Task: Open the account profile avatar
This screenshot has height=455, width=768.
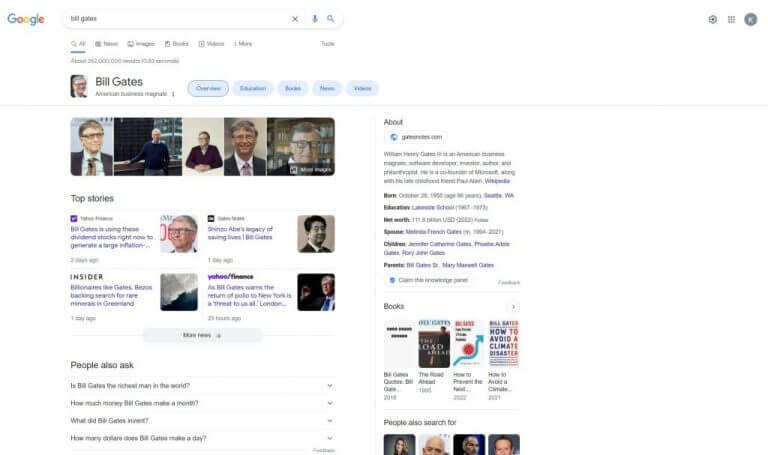Action: (x=750, y=19)
